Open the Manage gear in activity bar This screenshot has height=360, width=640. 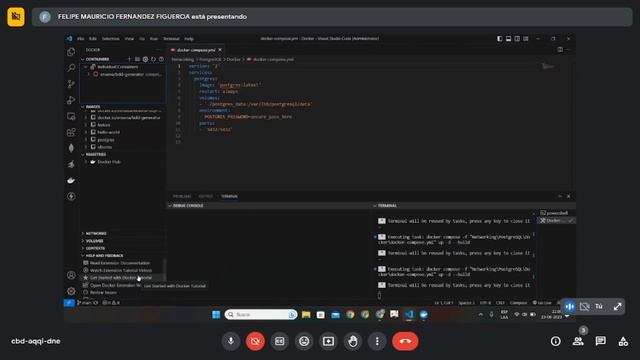[x=71, y=291]
